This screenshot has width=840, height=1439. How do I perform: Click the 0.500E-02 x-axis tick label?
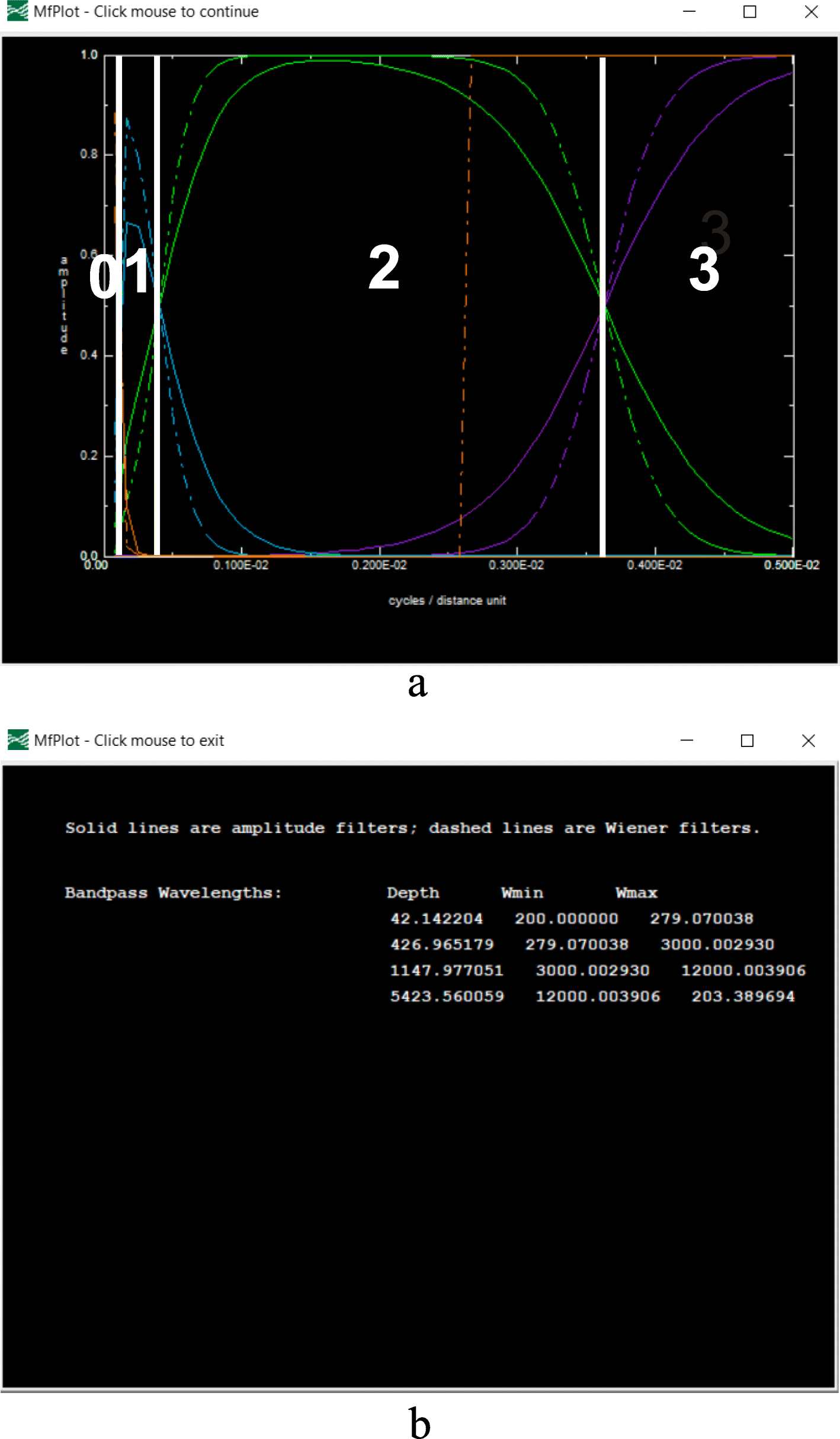coord(791,565)
